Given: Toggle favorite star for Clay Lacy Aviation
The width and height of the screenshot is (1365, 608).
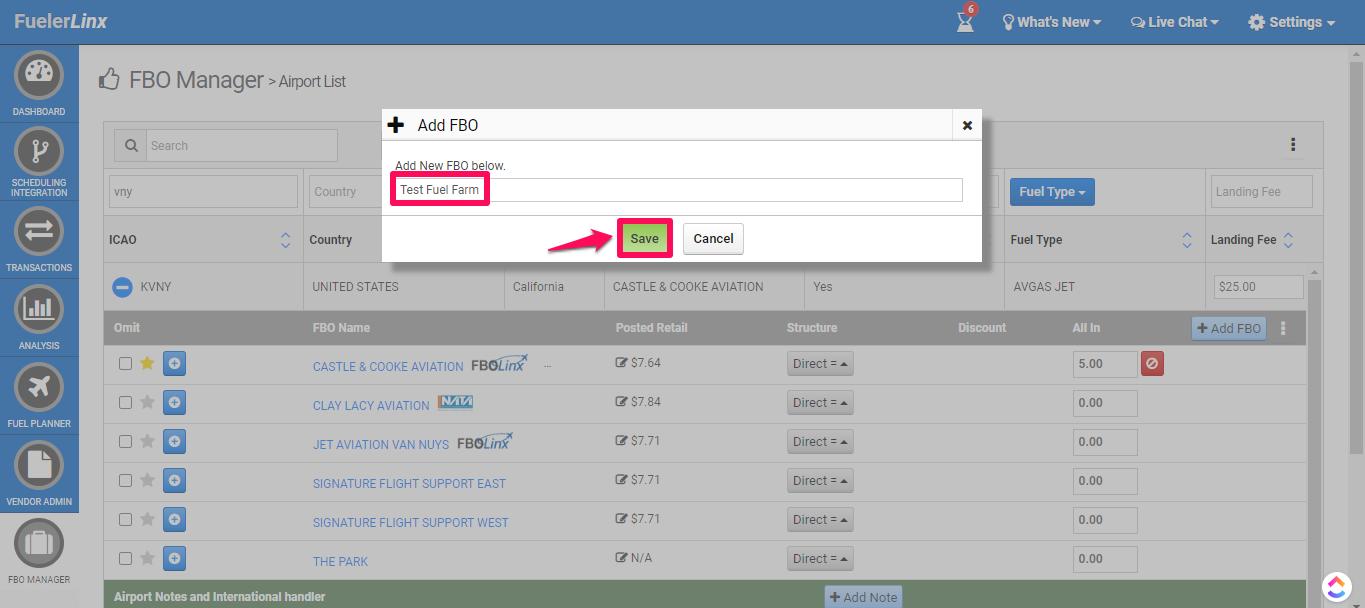Looking at the screenshot, I should click(147, 402).
